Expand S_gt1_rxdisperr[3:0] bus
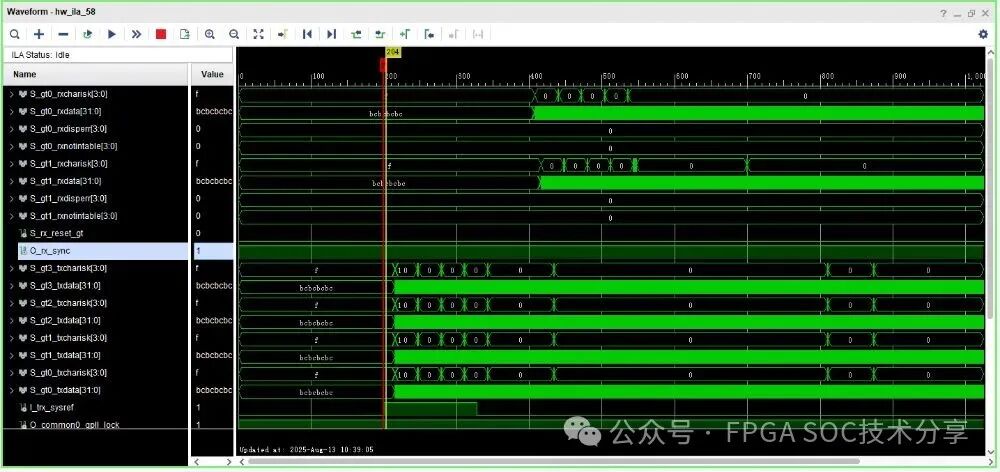The width and height of the screenshot is (1000, 472). coord(11,198)
